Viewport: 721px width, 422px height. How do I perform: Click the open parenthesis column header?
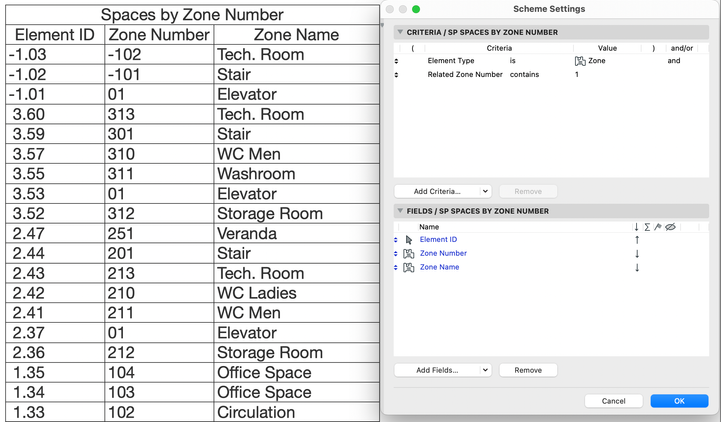[x=412, y=48]
